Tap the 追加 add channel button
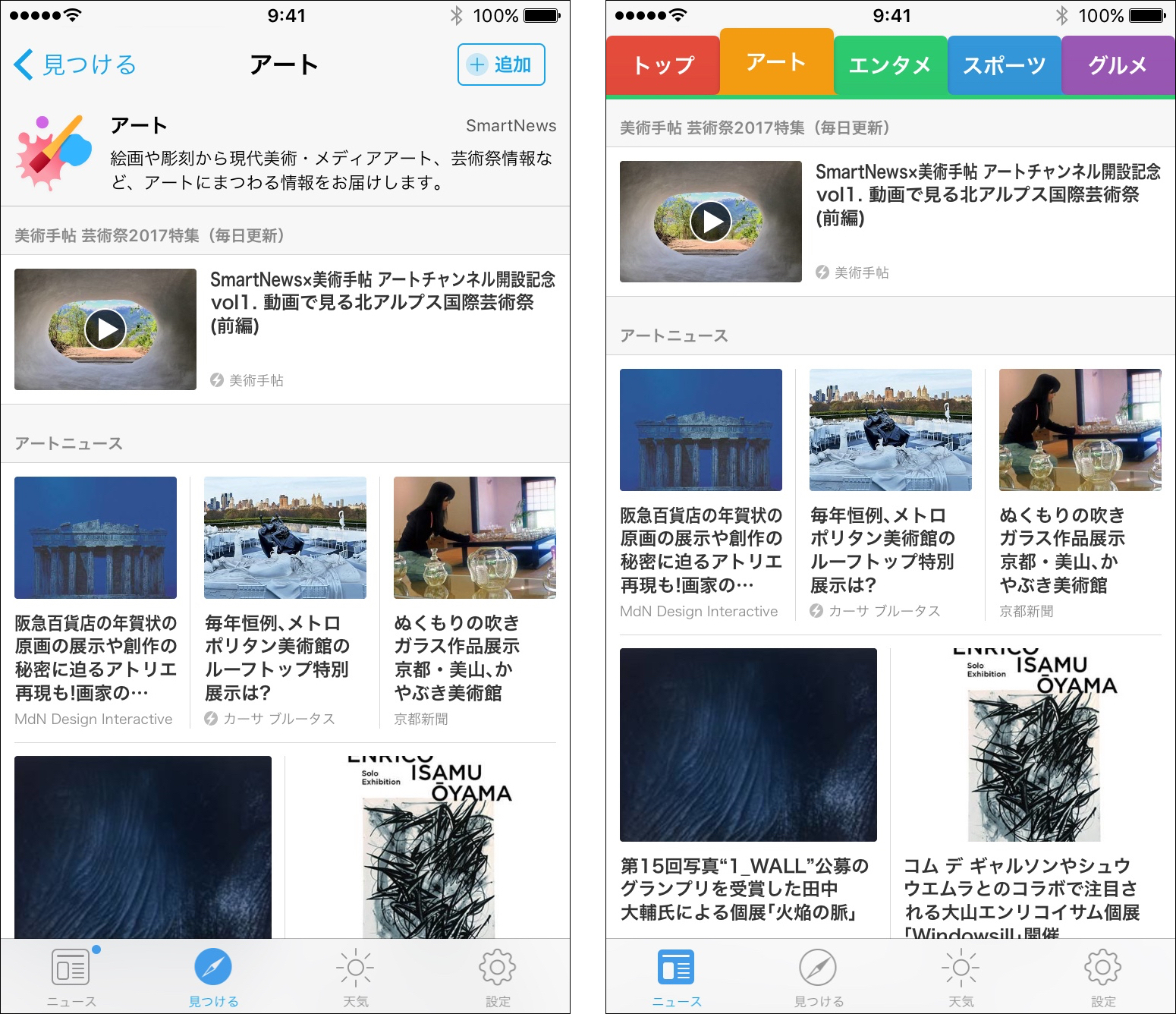This screenshot has height=1014, width=1176. click(x=501, y=65)
